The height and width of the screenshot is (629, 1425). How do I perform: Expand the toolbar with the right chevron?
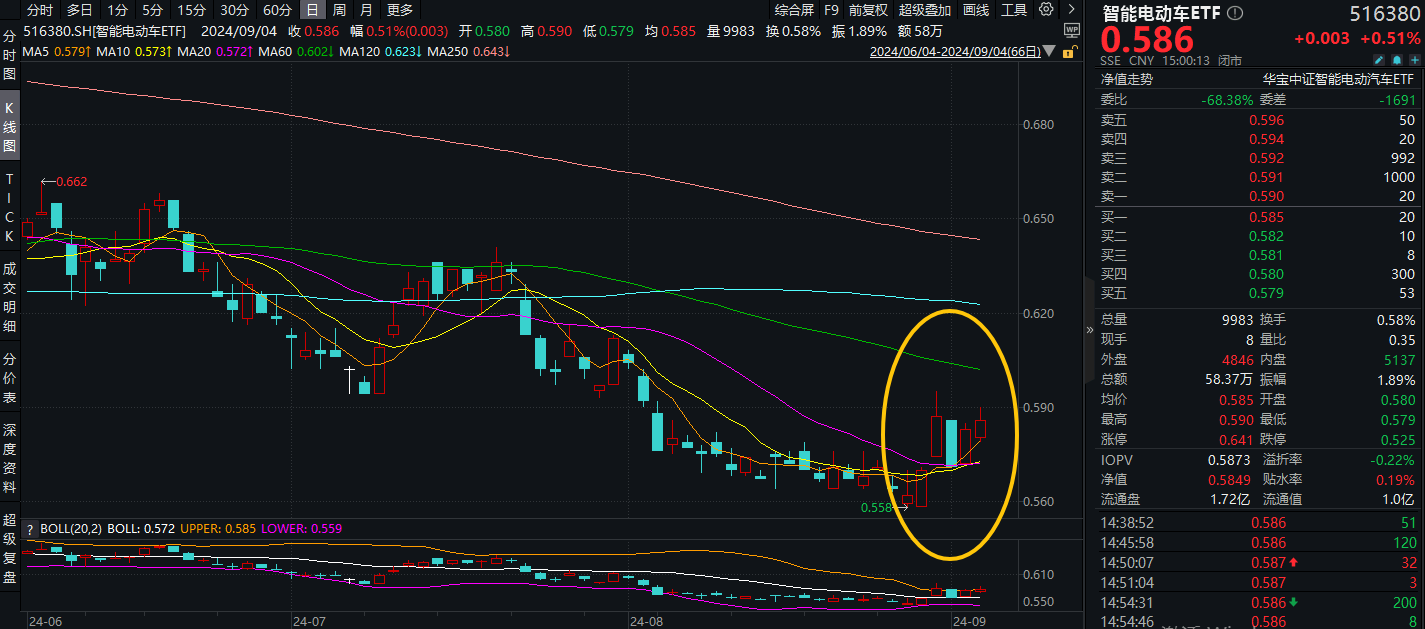pos(1071,9)
